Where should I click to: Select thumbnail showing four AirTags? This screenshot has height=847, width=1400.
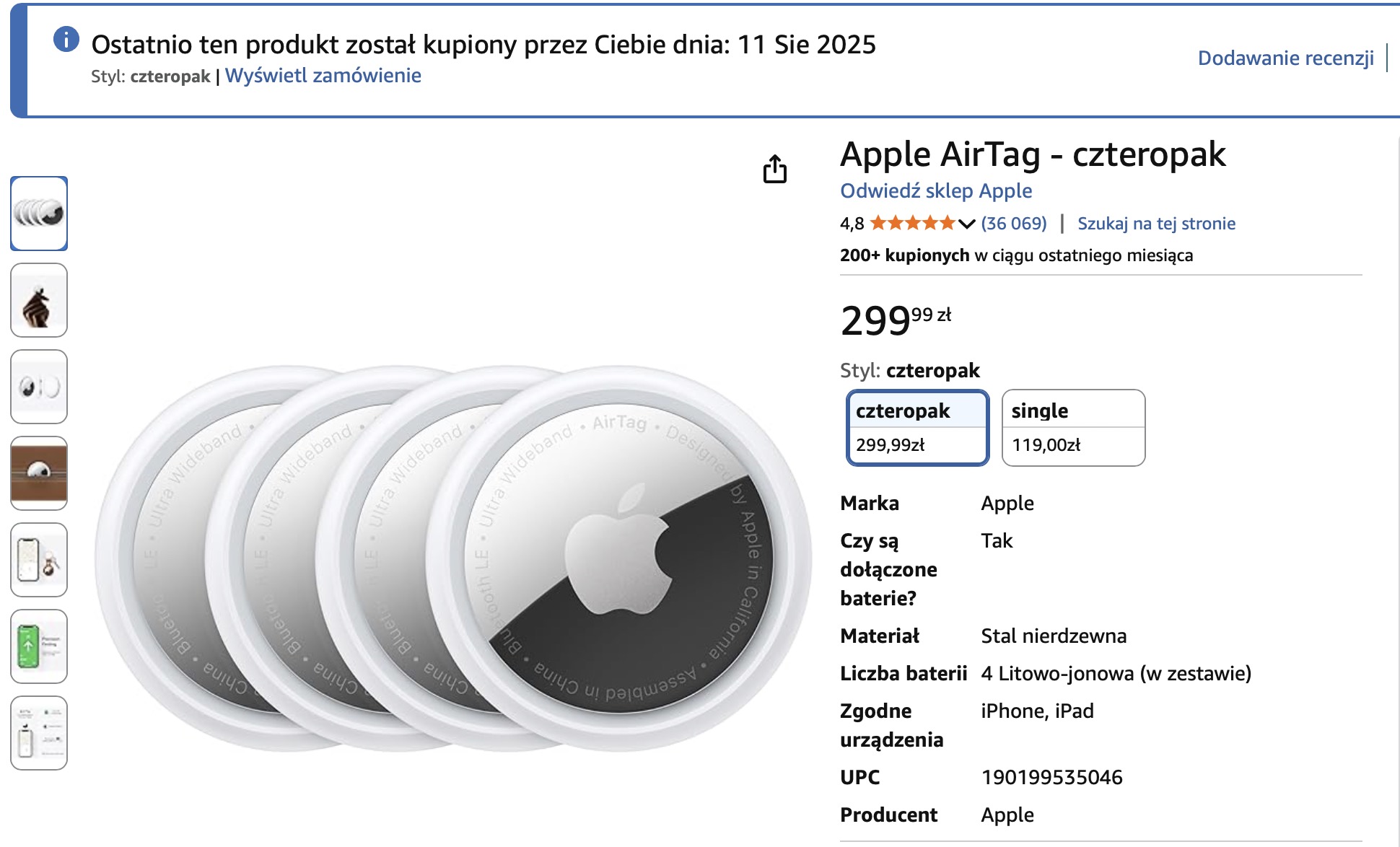click(x=39, y=214)
